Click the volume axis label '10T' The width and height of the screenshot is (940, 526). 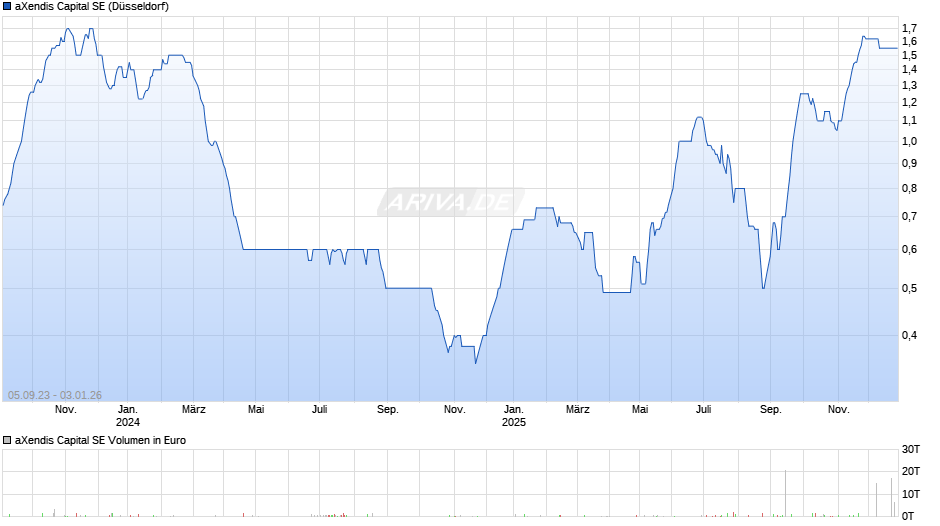coord(911,494)
